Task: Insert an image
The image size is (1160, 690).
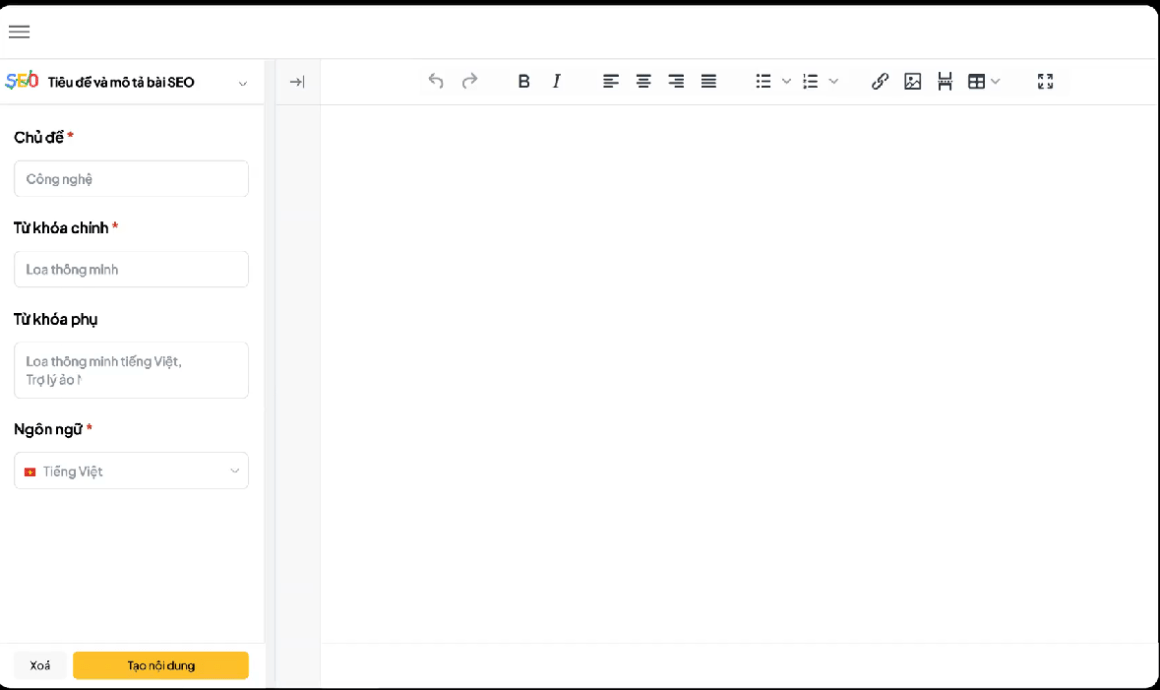Action: (x=912, y=81)
